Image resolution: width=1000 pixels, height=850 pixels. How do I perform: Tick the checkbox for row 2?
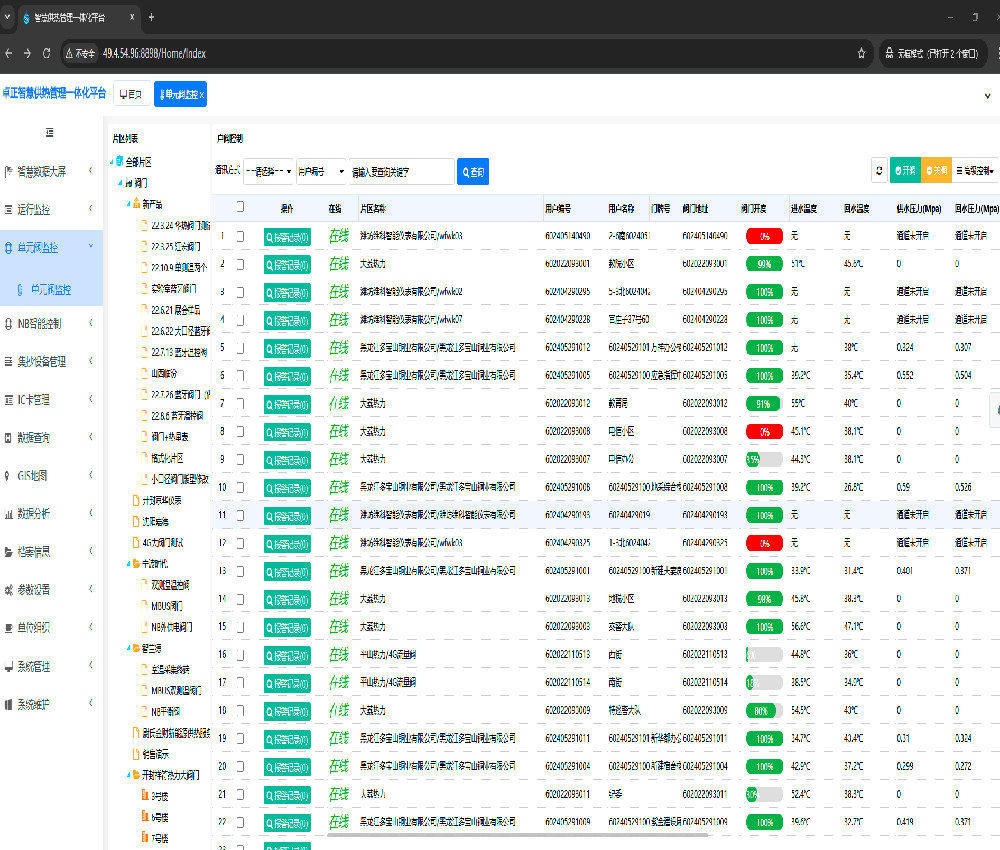[x=240, y=264]
